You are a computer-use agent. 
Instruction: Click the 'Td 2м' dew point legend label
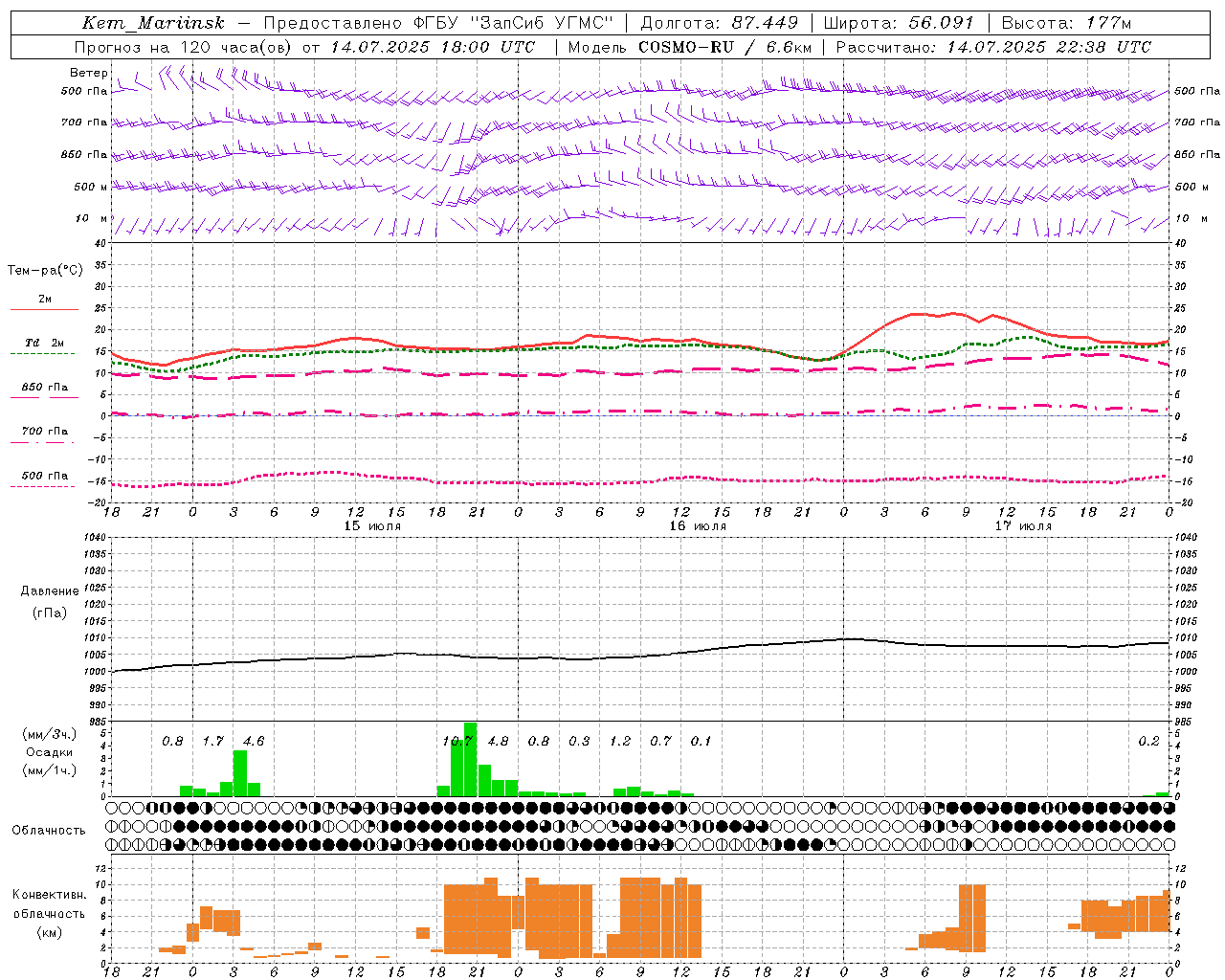tap(45, 343)
